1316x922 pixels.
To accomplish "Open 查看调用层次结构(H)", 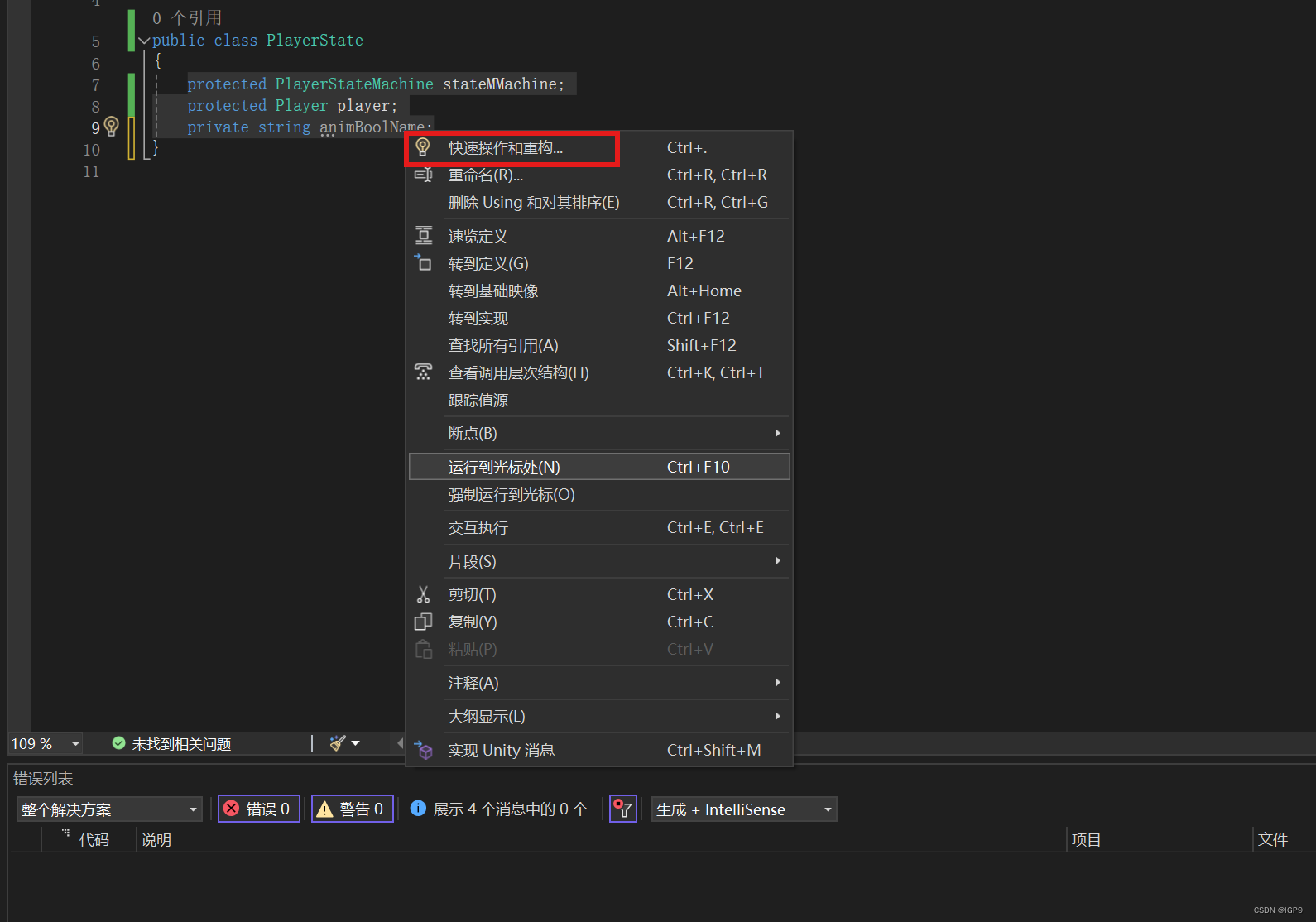I will tap(599, 372).
